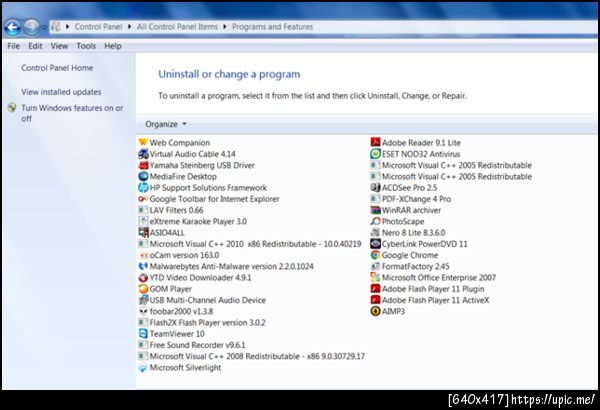Select Microsoft Visual C++ 2008 Redistributable entry
Image resolution: width=600 pixels, height=410 pixels.
pos(252,356)
